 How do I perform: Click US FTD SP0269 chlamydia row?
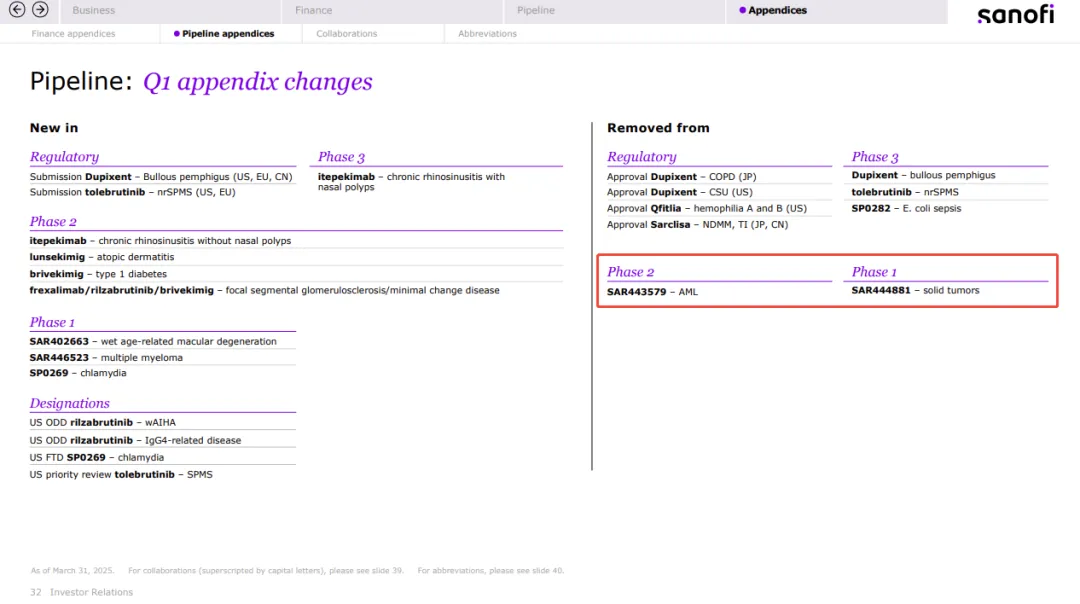(x=96, y=458)
